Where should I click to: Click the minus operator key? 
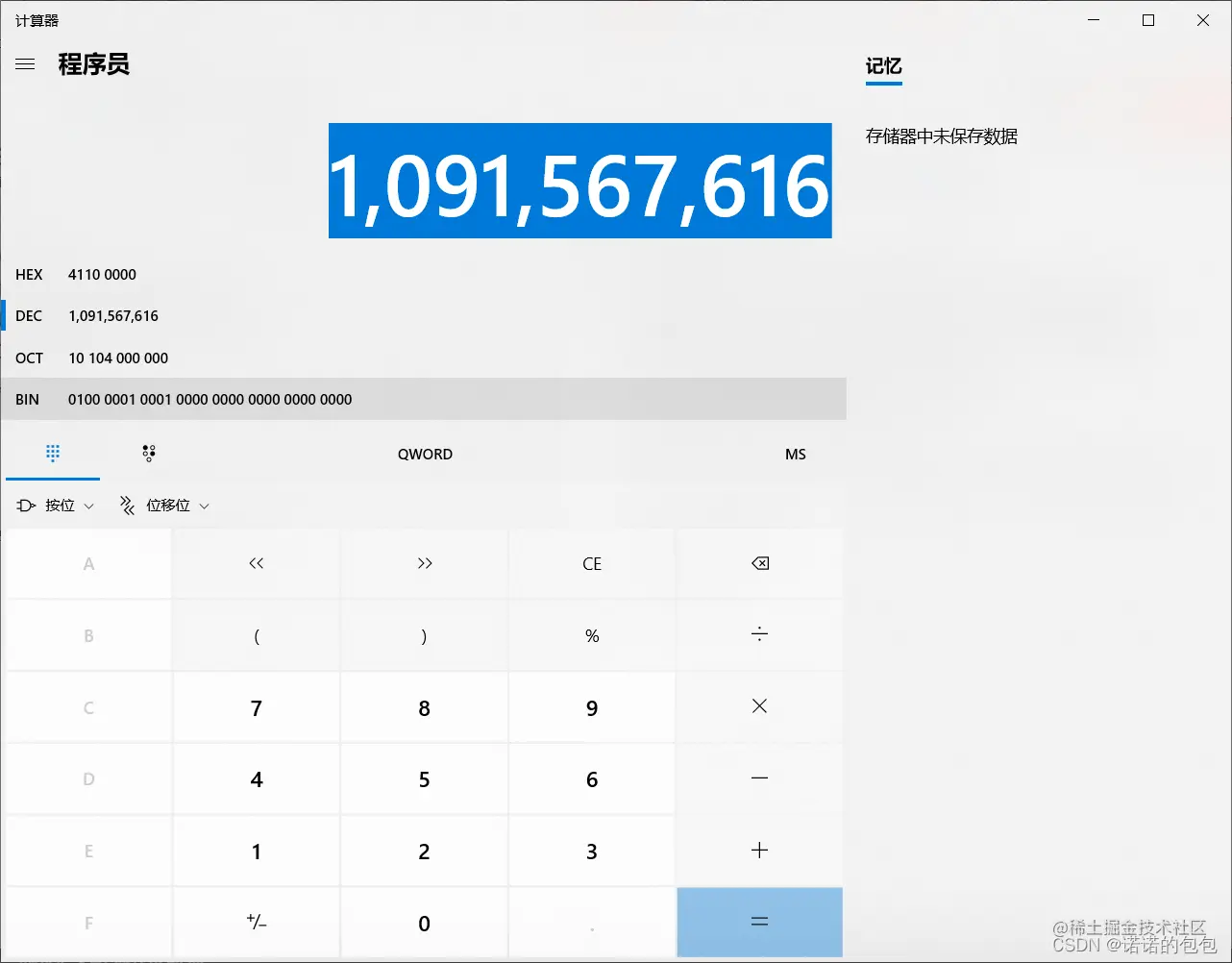click(759, 778)
